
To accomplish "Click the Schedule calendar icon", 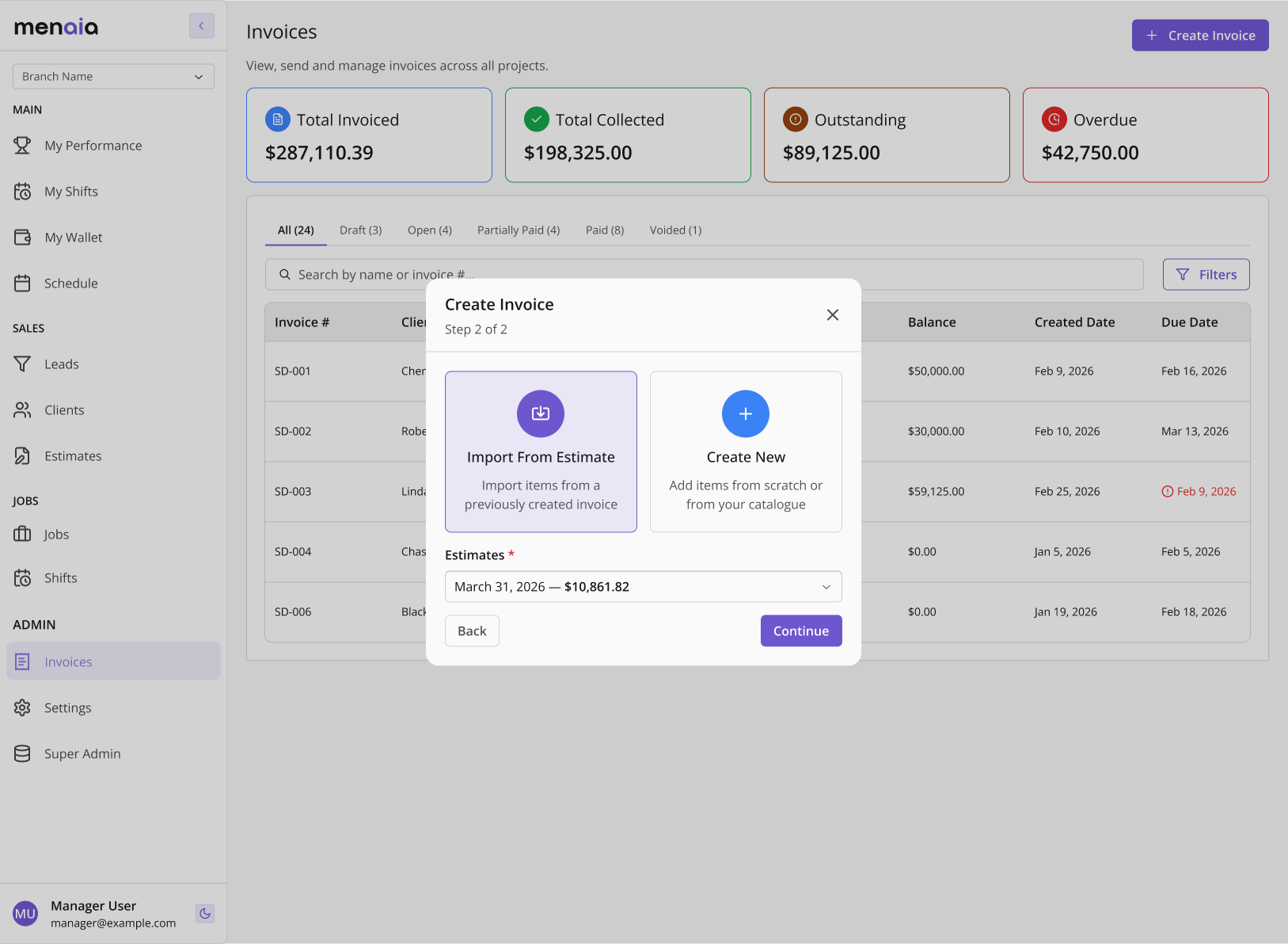I will pyautogui.click(x=22, y=283).
